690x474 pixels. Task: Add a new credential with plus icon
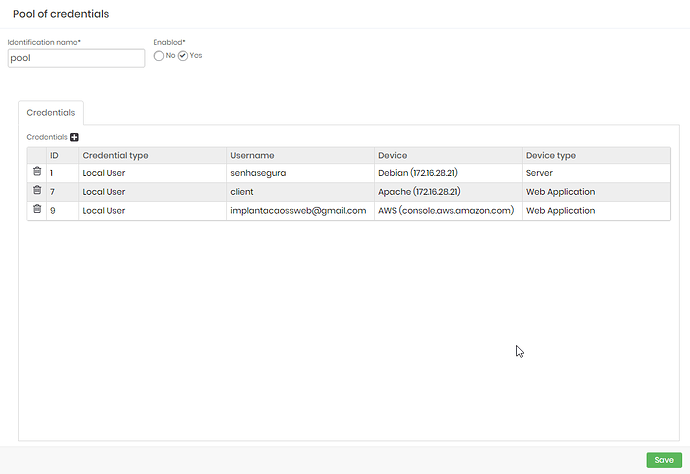tap(74, 137)
